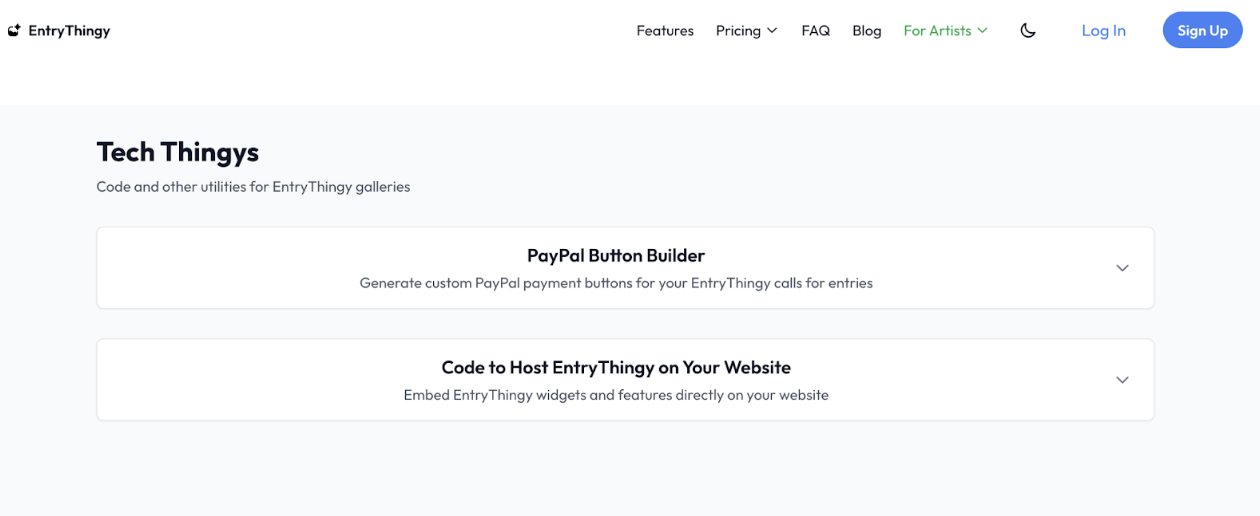The width and height of the screenshot is (1260, 516).
Task: Click the Code to Host EntryThingy title
Action: 616,367
